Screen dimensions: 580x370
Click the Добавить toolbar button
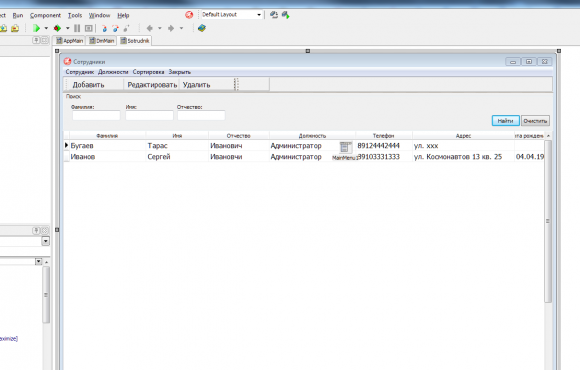tap(88, 85)
